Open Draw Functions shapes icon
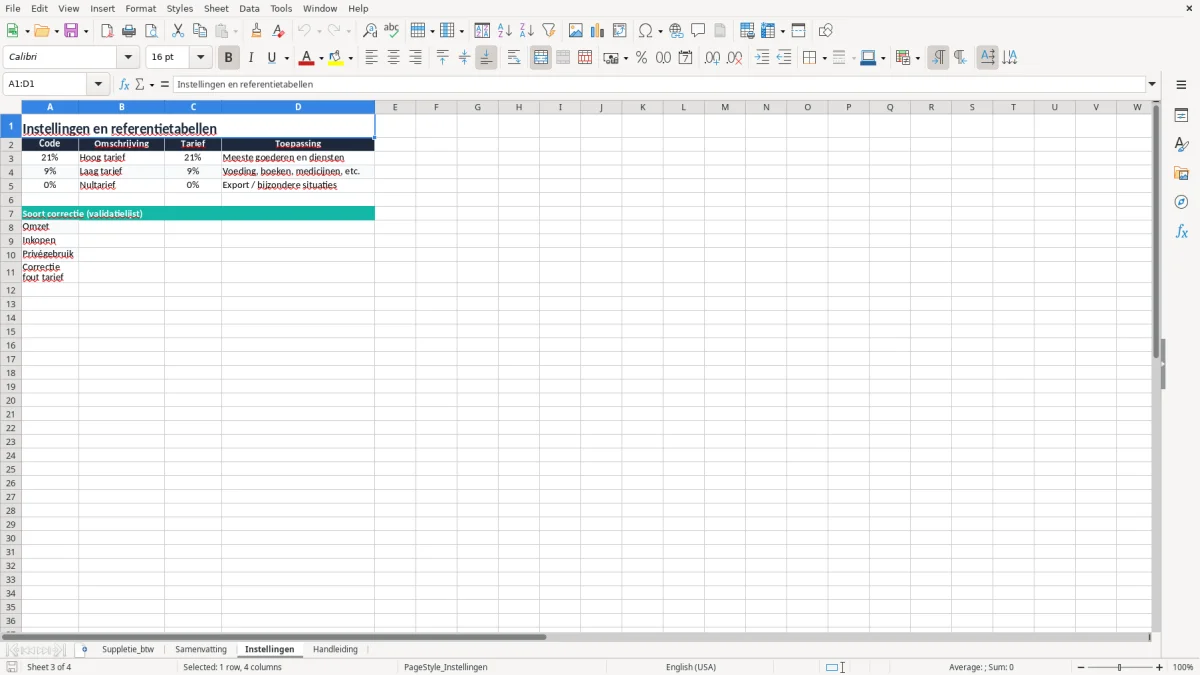The height and width of the screenshot is (675, 1200). tap(826, 31)
